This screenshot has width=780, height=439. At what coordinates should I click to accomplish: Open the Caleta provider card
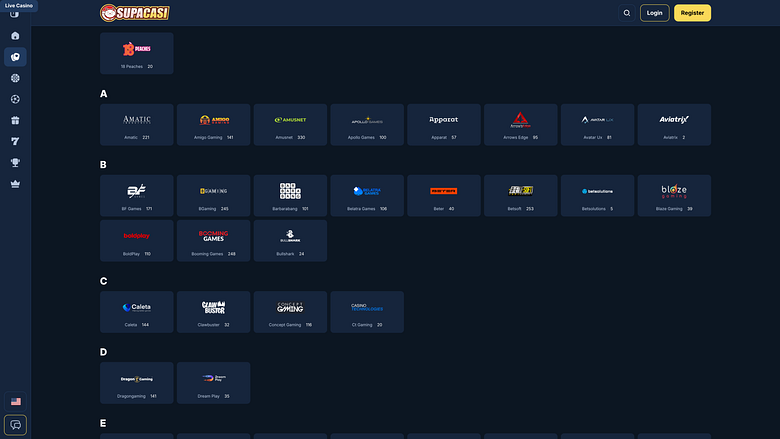137,312
